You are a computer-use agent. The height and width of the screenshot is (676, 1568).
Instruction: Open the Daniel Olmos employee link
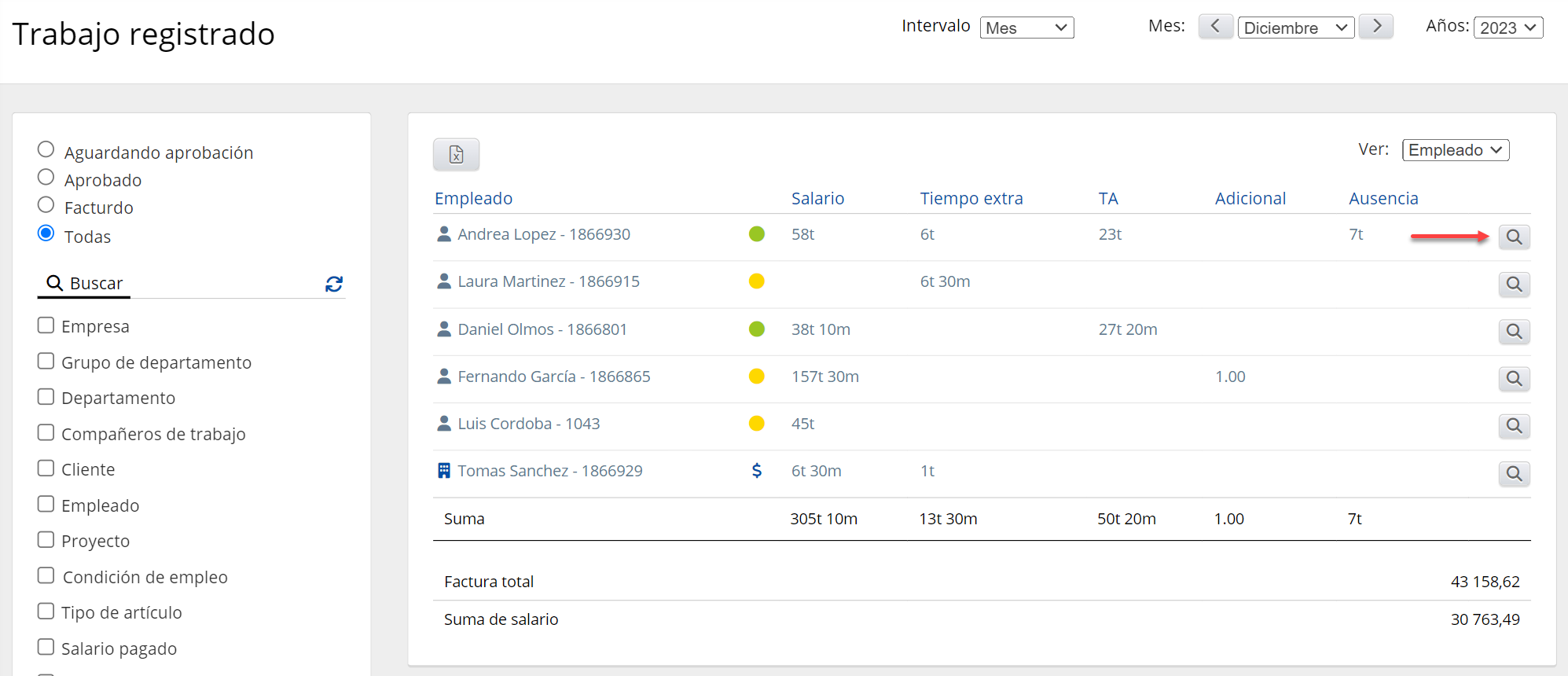click(542, 329)
